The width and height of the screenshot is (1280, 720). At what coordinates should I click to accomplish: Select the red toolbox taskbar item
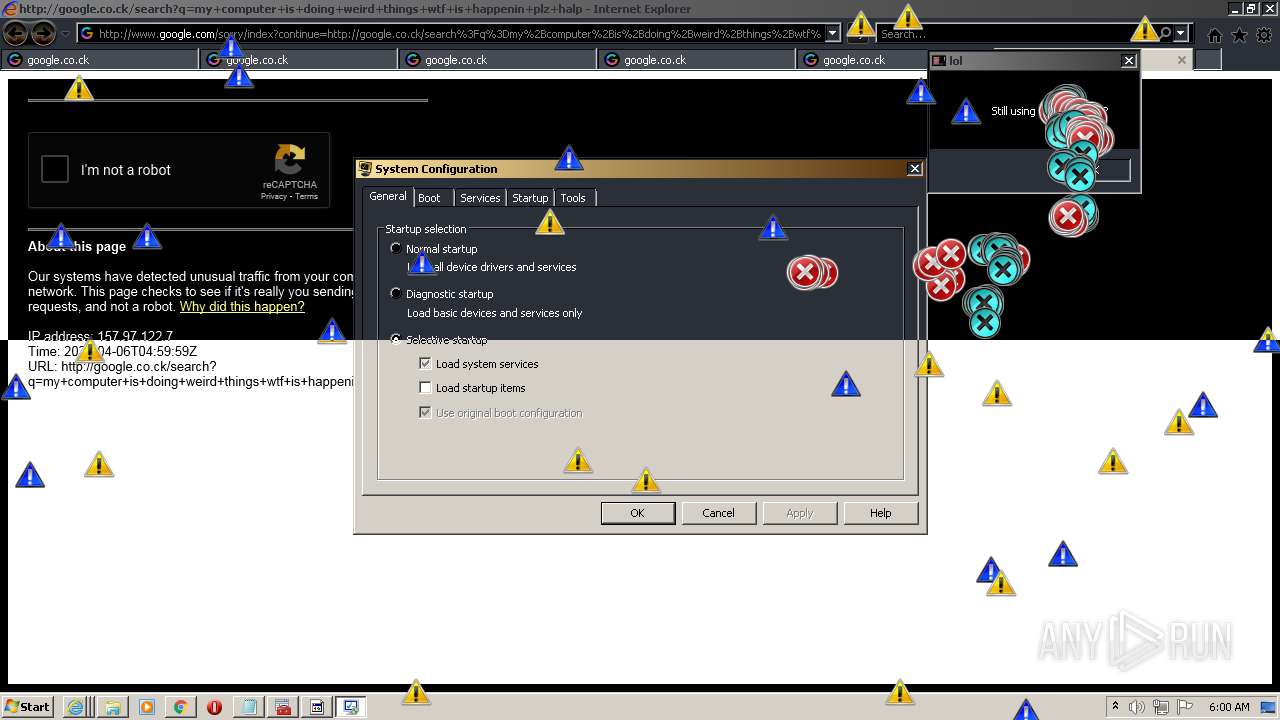[282, 707]
